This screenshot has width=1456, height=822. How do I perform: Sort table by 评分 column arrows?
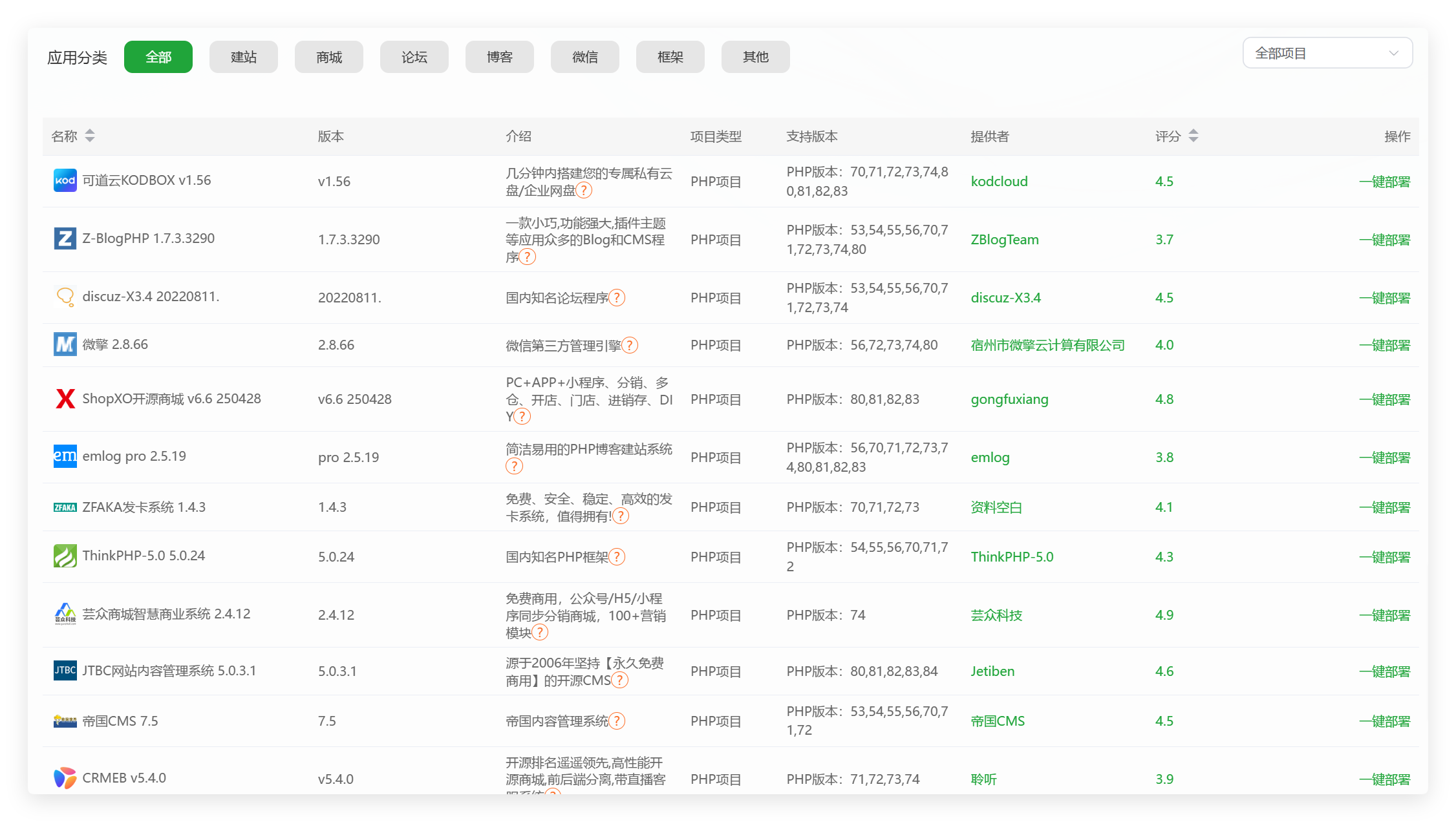[1194, 136]
